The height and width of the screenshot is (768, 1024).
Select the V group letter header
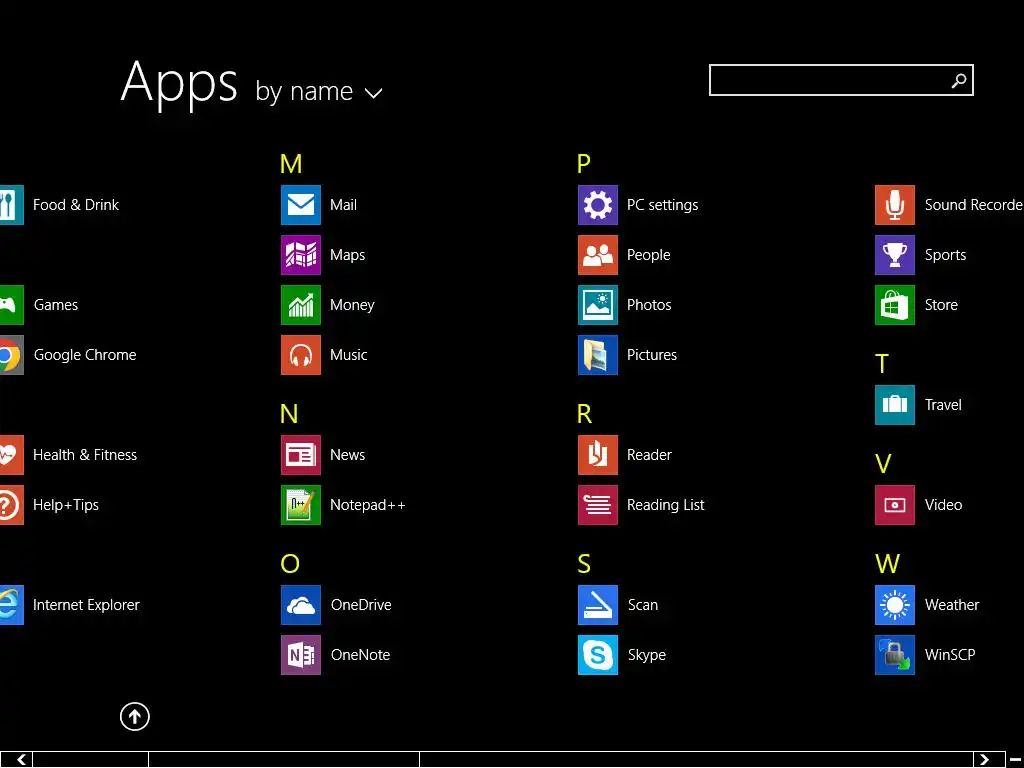point(883,464)
